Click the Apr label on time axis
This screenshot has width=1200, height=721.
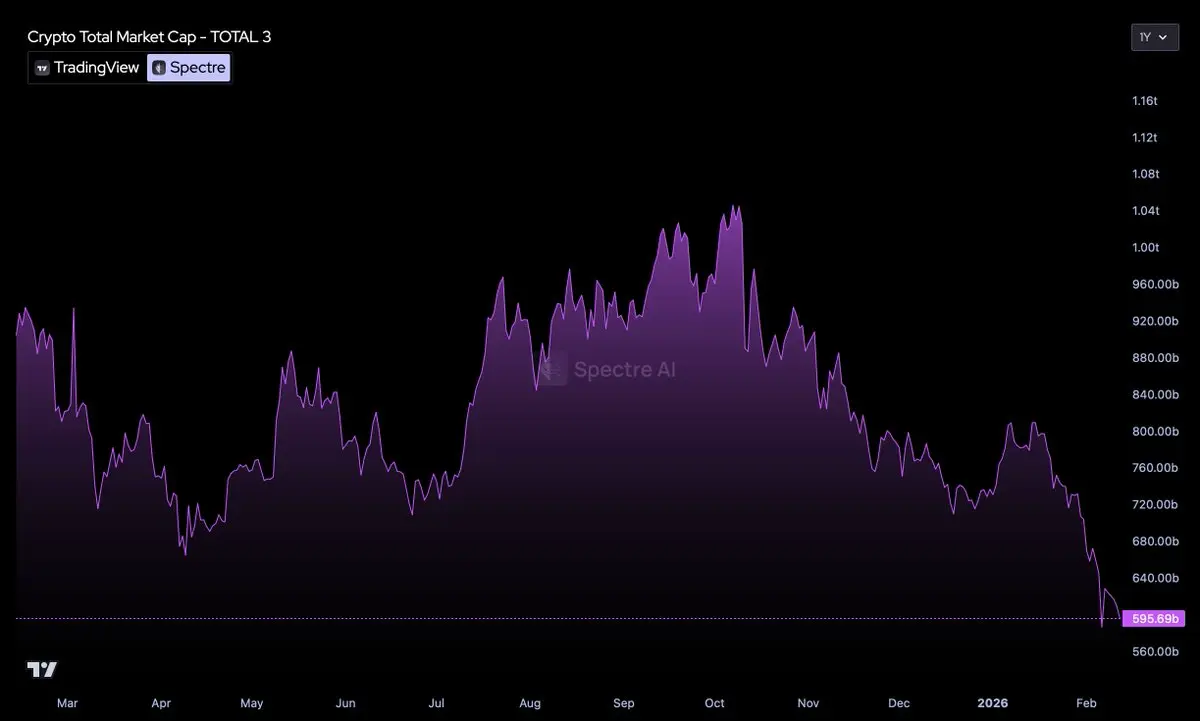161,704
